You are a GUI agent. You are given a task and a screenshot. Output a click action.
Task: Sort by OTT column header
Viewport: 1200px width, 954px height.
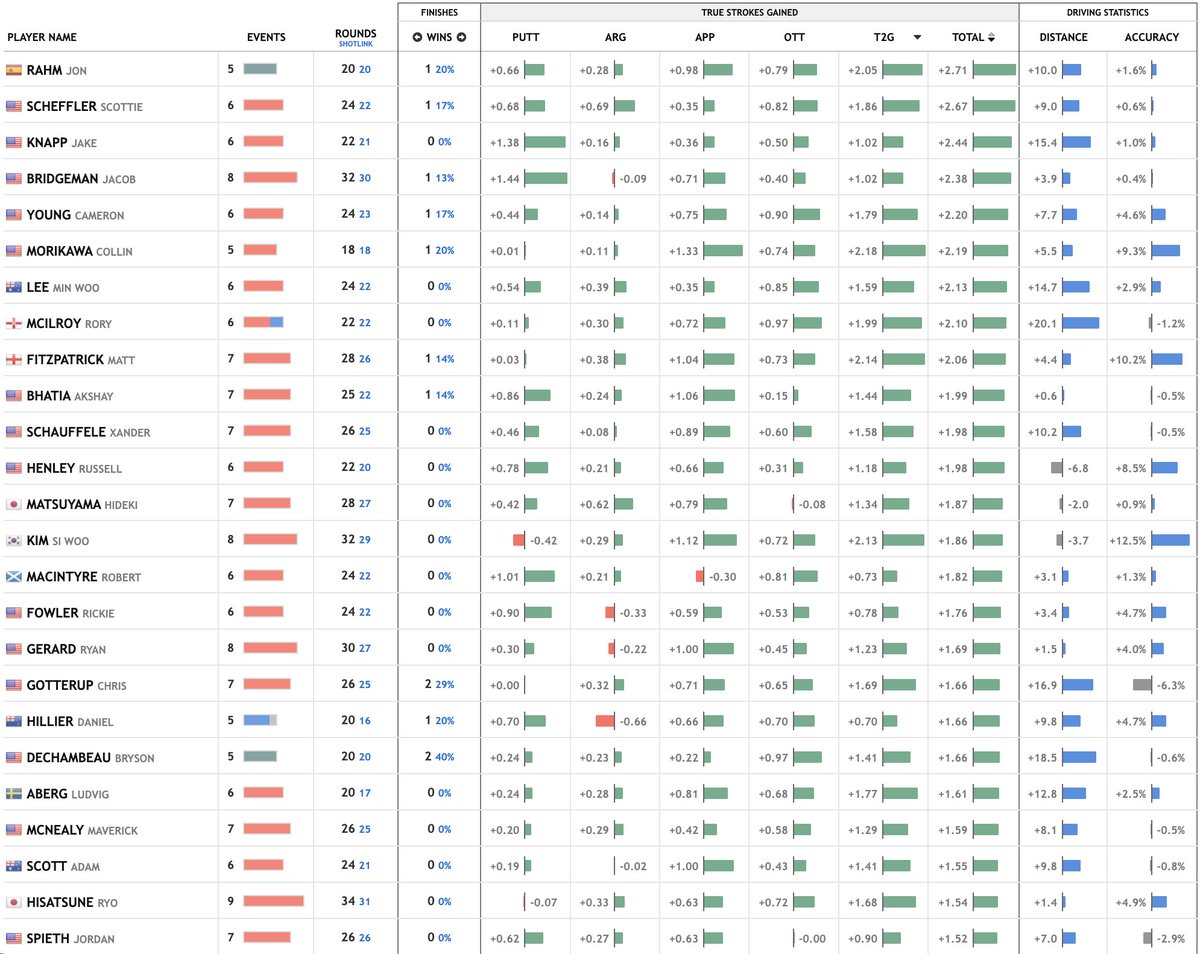point(793,38)
